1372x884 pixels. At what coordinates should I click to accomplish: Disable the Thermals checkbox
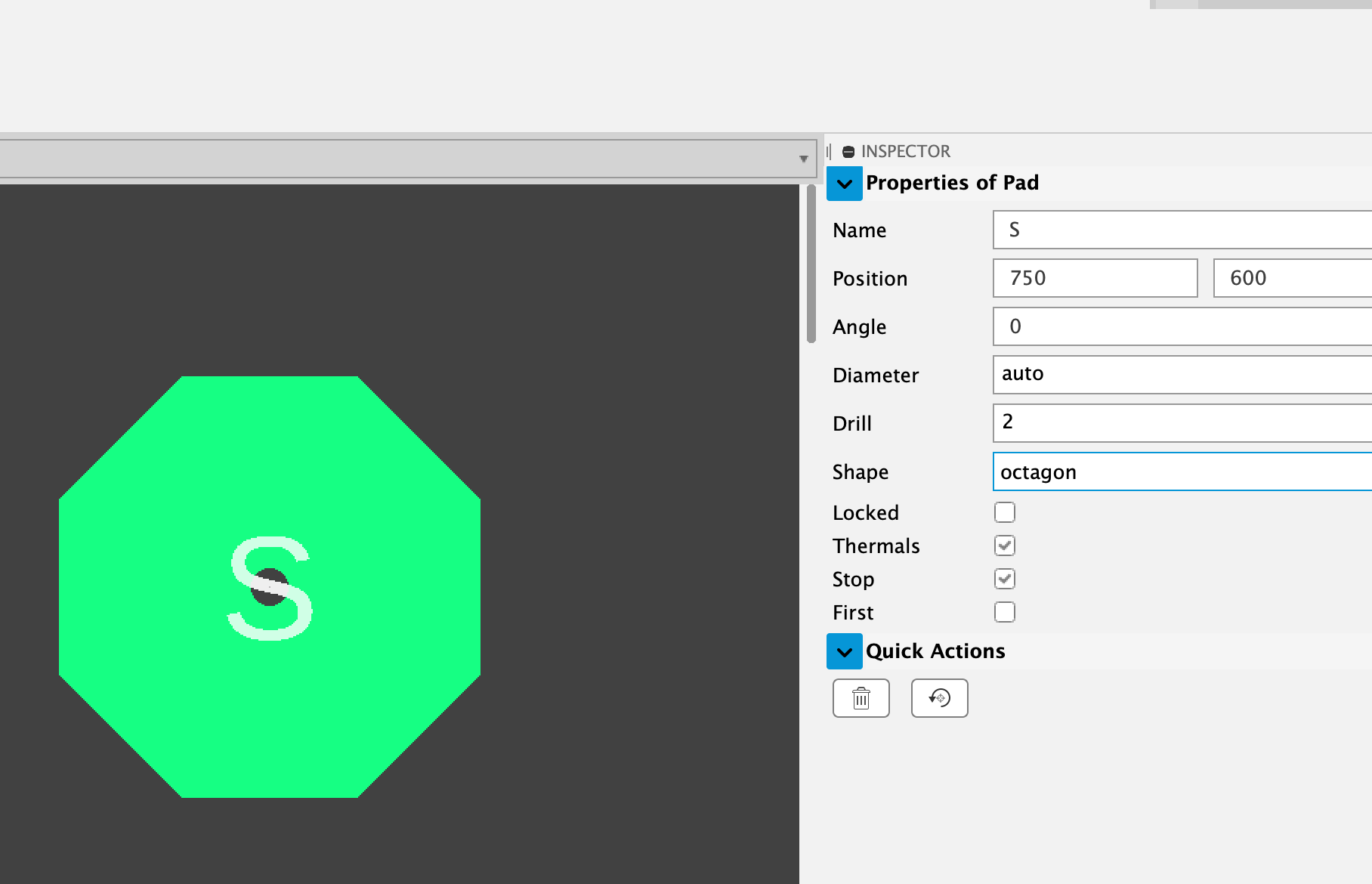pyautogui.click(x=1004, y=545)
